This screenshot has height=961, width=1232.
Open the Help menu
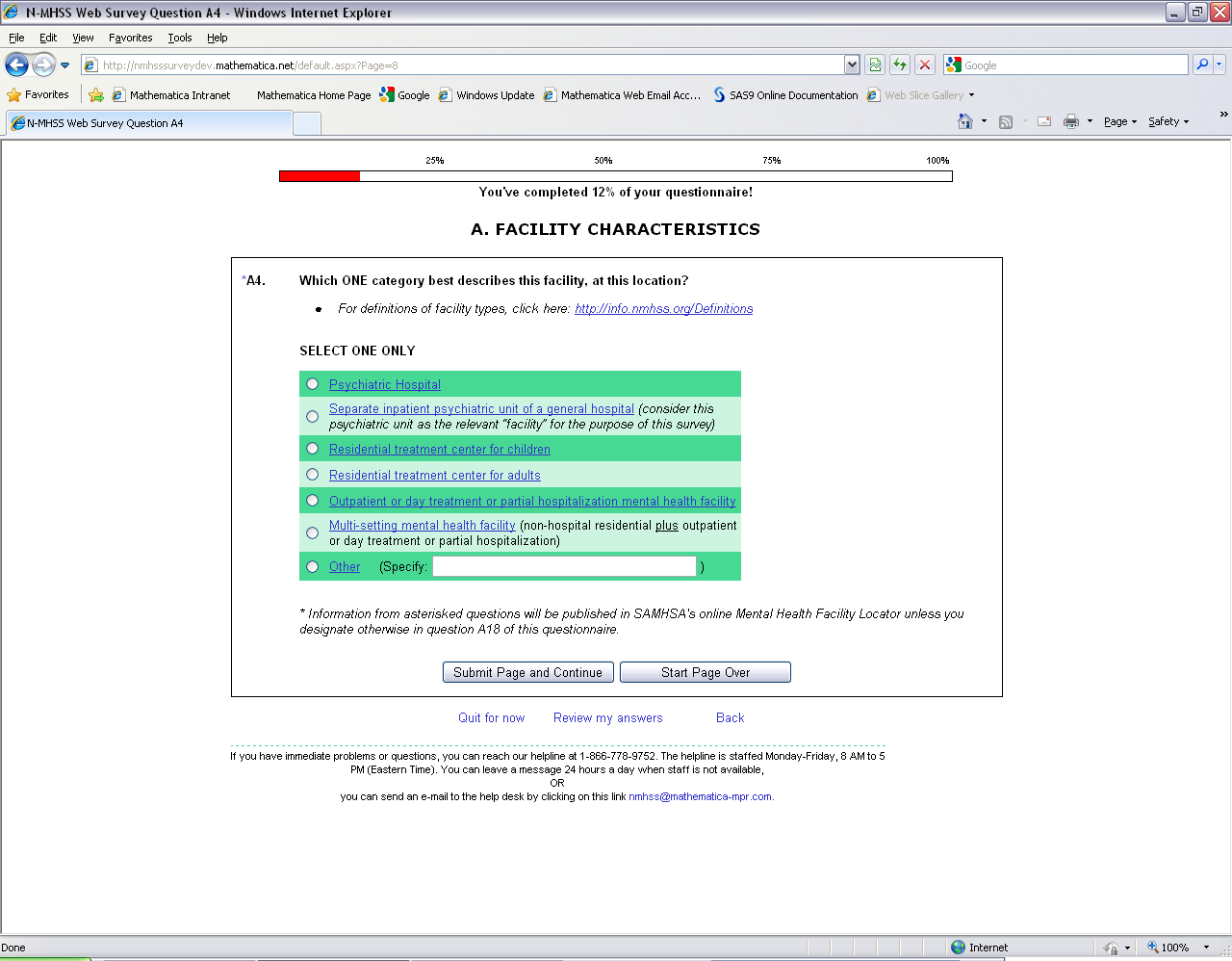coord(217,38)
